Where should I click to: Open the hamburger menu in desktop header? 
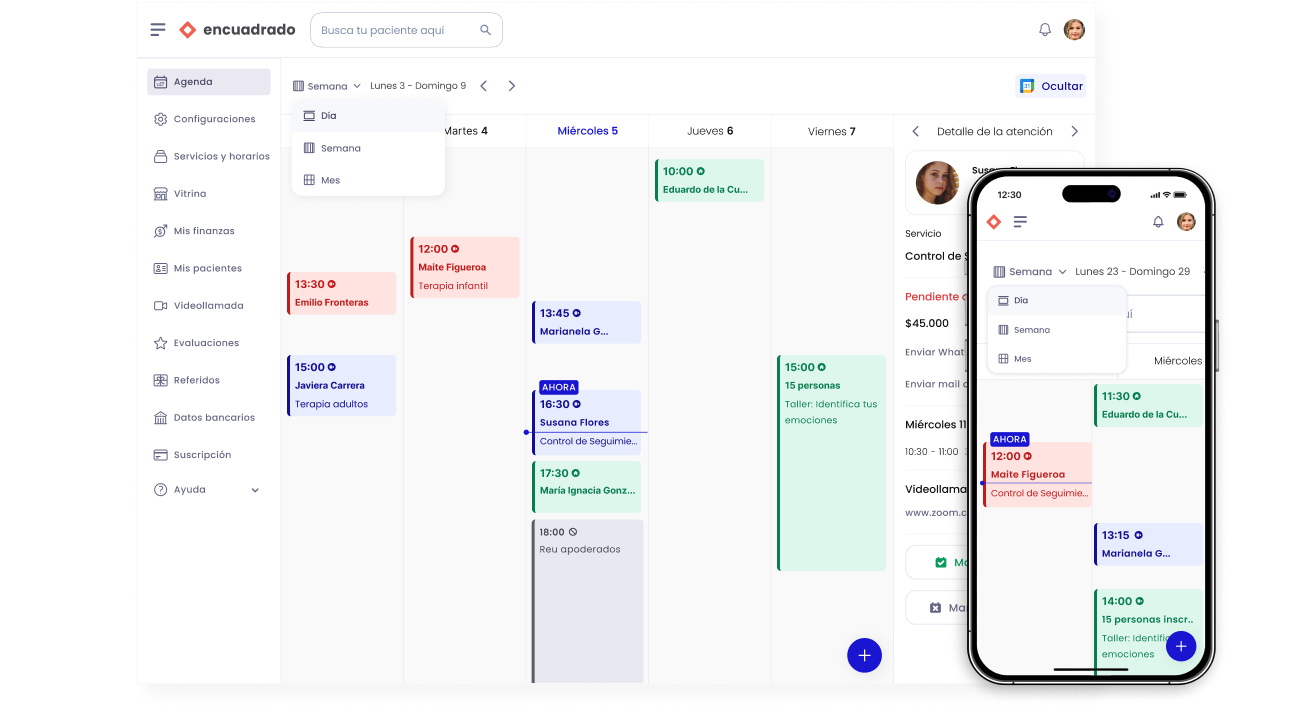click(158, 30)
